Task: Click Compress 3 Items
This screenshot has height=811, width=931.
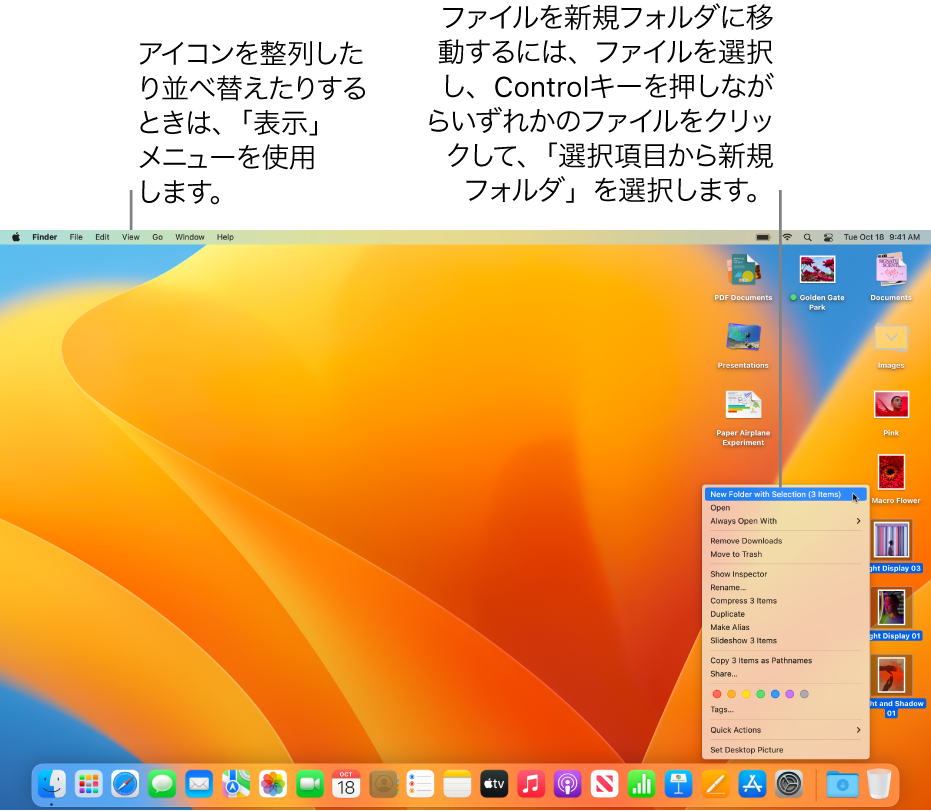Action: click(743, 601)
